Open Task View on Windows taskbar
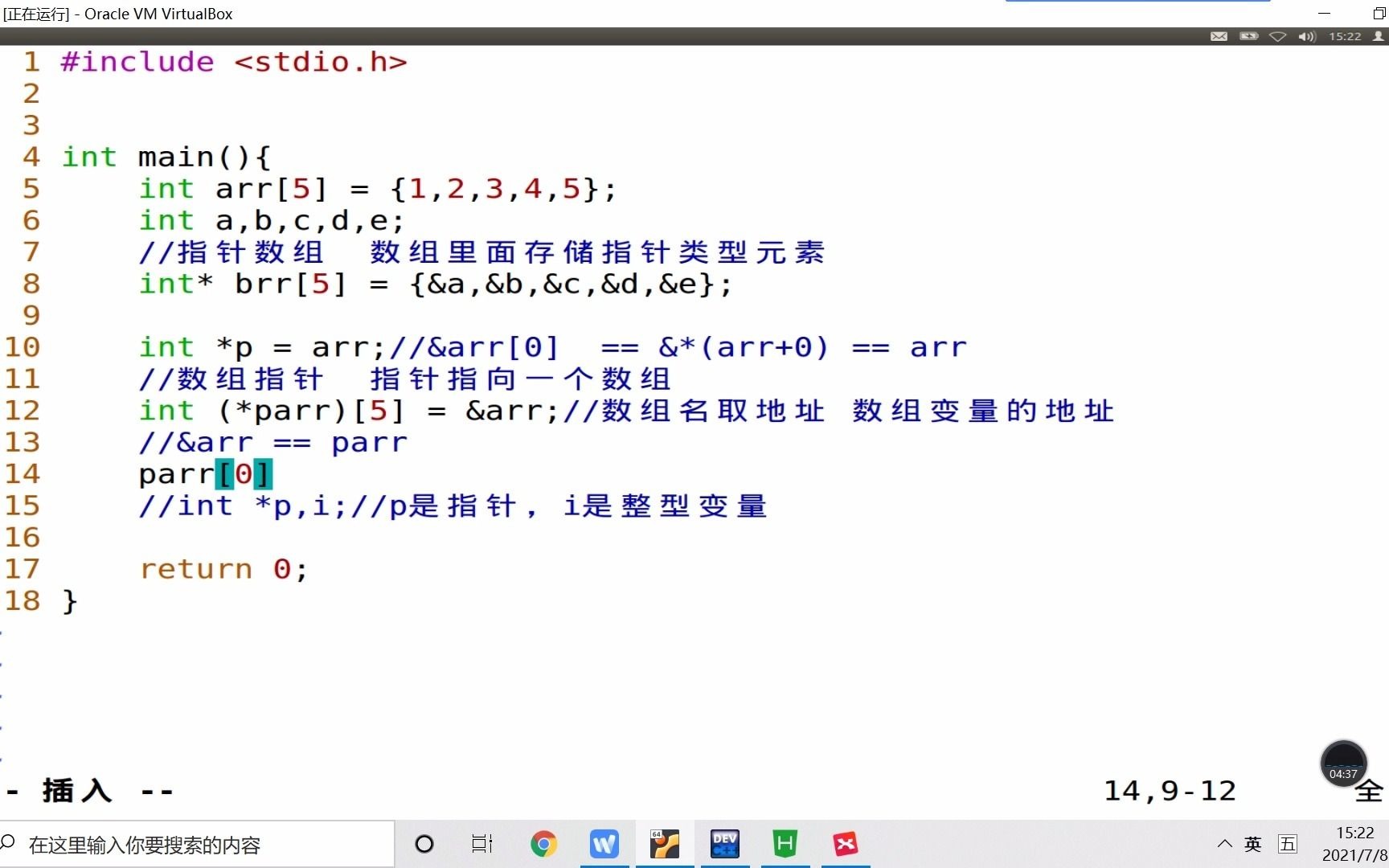1389x868 pixels. point(482,844)
